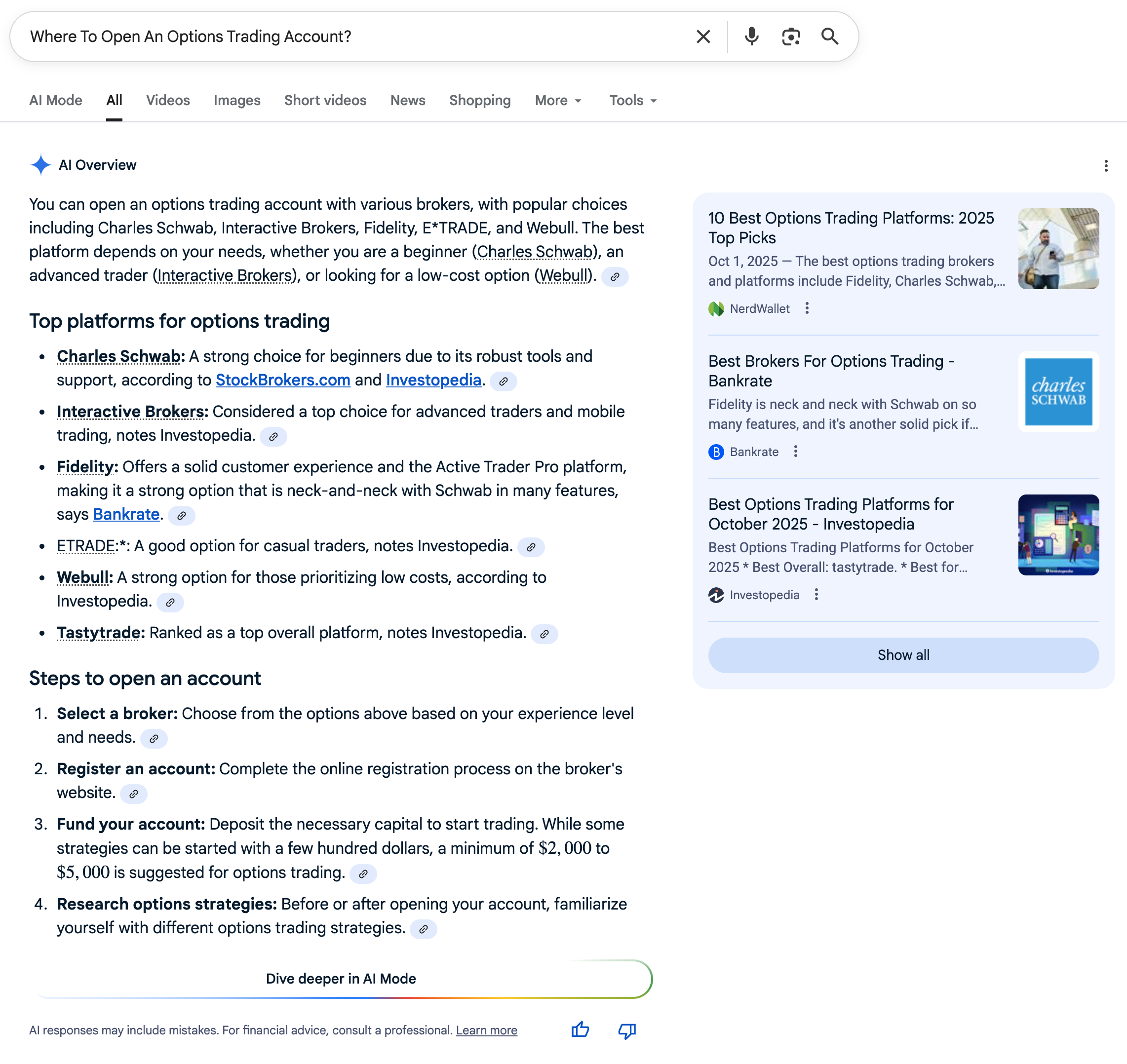The height and width of the screenshot is (1064, 1127).
Task: Expand the More dropdown
Action: 558,100
